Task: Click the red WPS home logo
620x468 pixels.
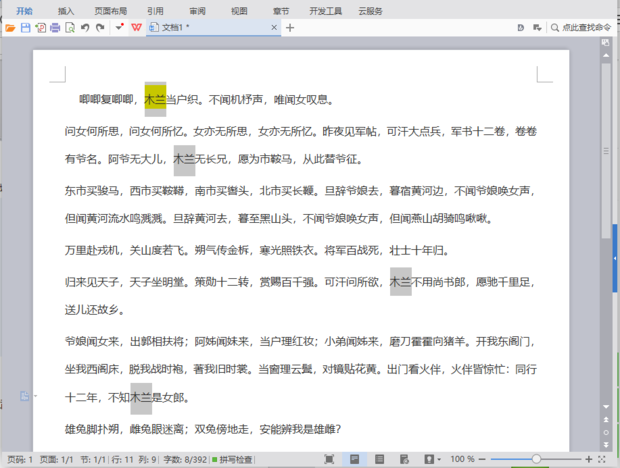Action: coord(136,27)
